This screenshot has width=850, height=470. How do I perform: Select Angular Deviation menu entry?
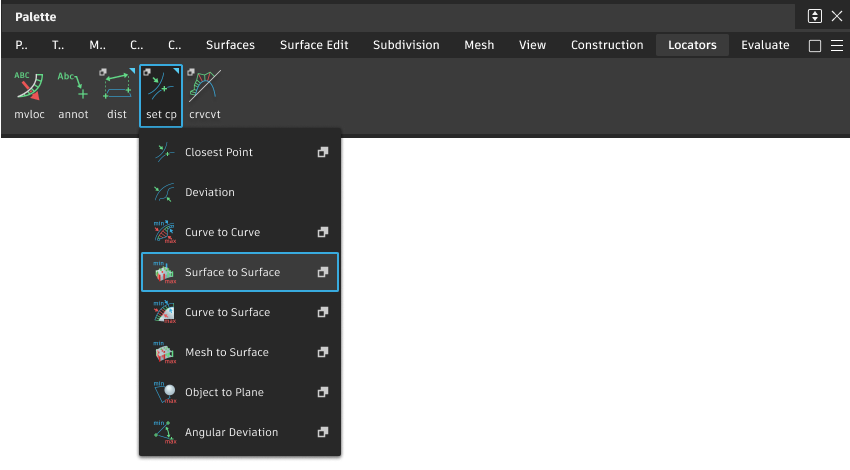click(231, 432)
